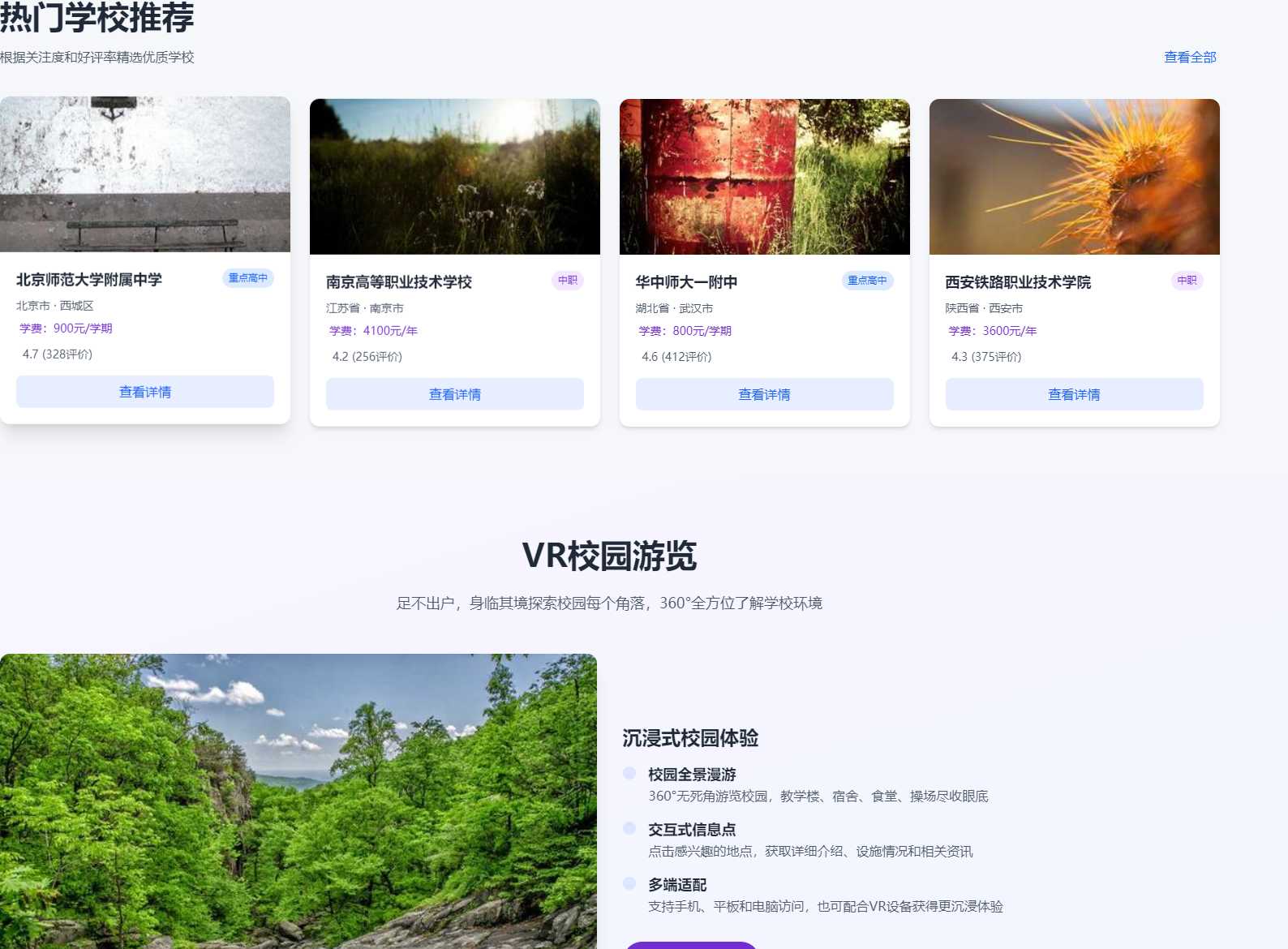Open the 查看全部 link

click(x=1190, y=57)
